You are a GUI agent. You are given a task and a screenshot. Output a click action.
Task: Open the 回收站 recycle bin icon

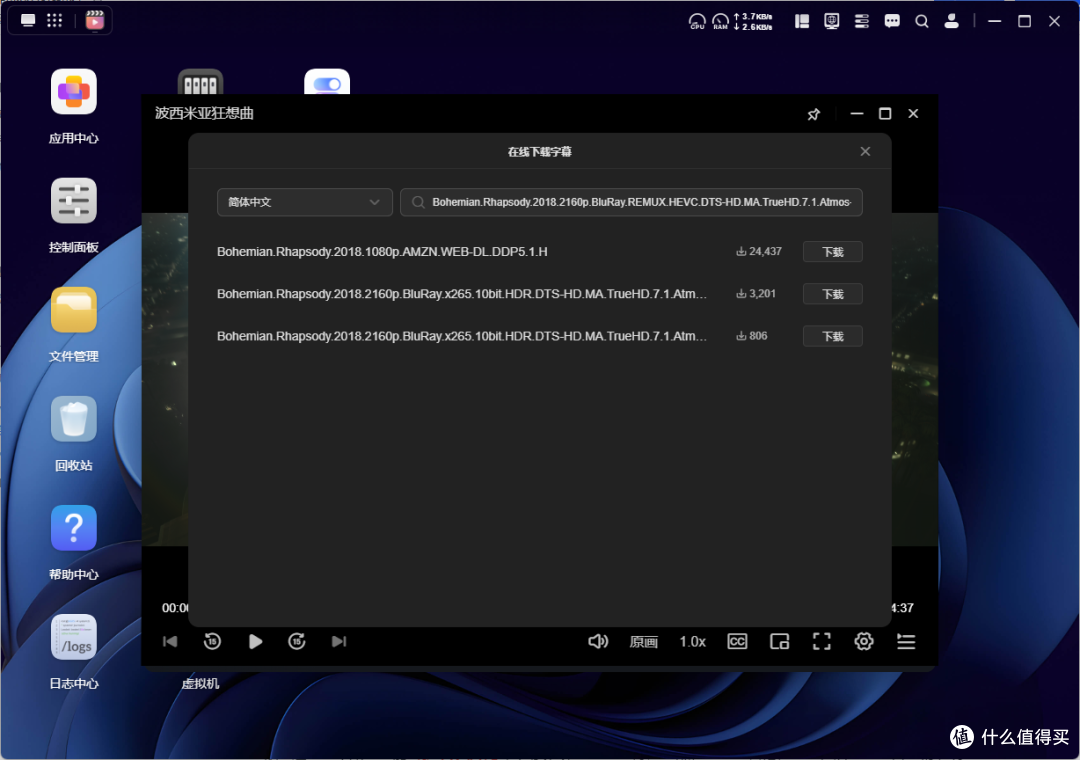(74, 419)
